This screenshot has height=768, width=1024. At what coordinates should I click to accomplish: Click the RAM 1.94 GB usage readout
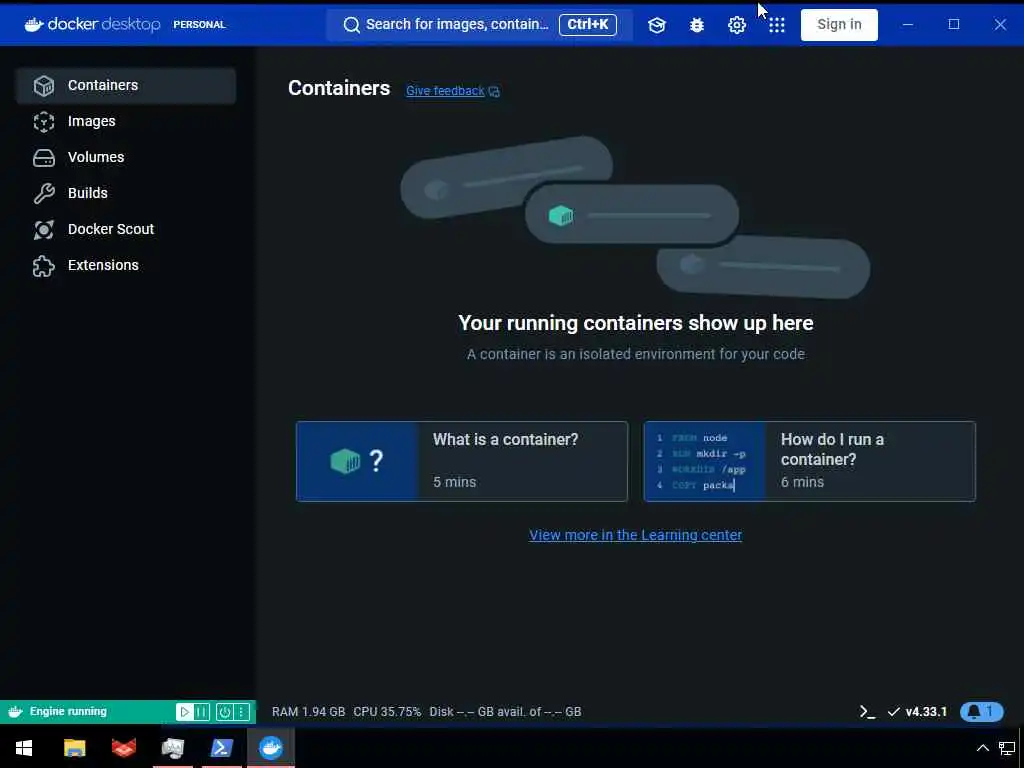coord(308,712)
